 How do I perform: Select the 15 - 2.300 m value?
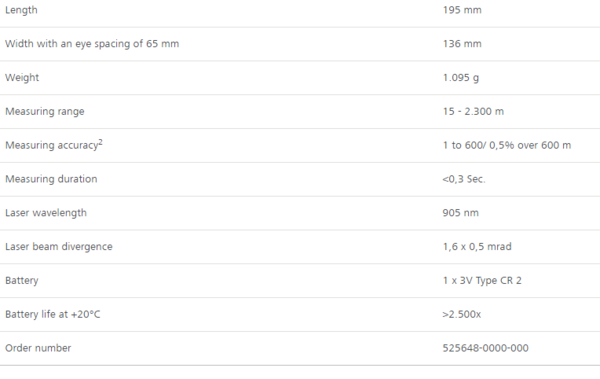tap(473, 111)
